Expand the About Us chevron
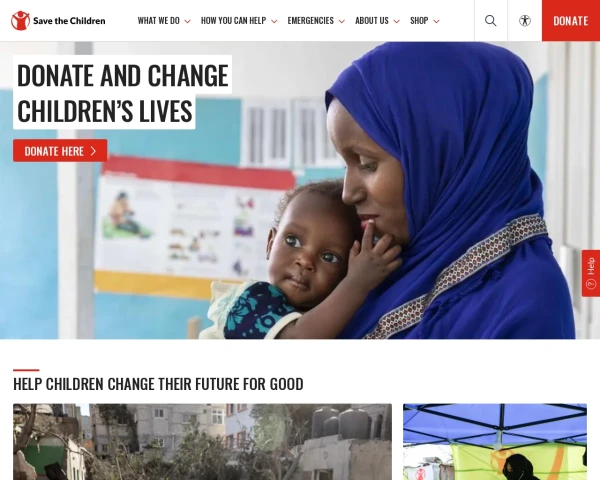The height and width of the screenshot is (480, 600). [396, 21]
